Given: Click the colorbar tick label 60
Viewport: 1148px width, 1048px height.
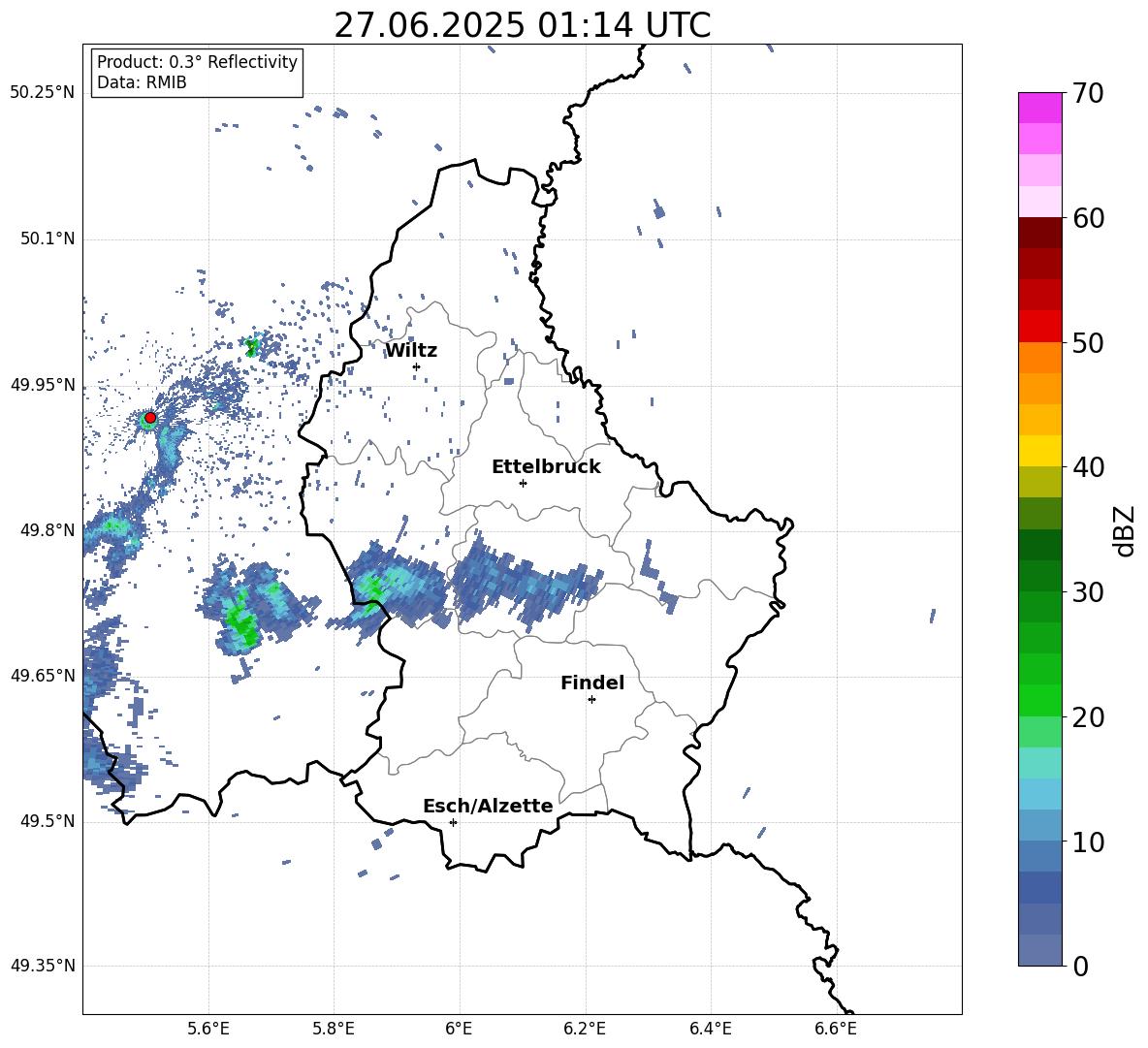Looking at the screenshot, I should (x=1088, y=218).
